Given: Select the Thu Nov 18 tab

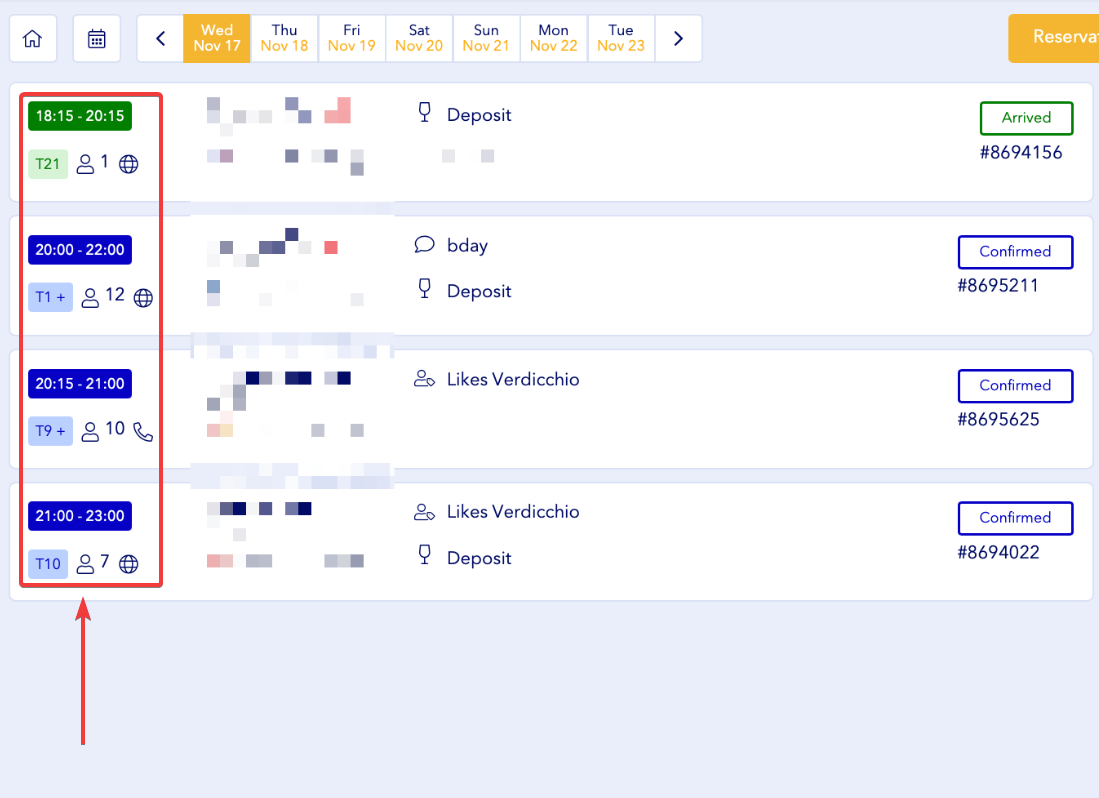Looking at the screenshot, I should coord(284,38).
